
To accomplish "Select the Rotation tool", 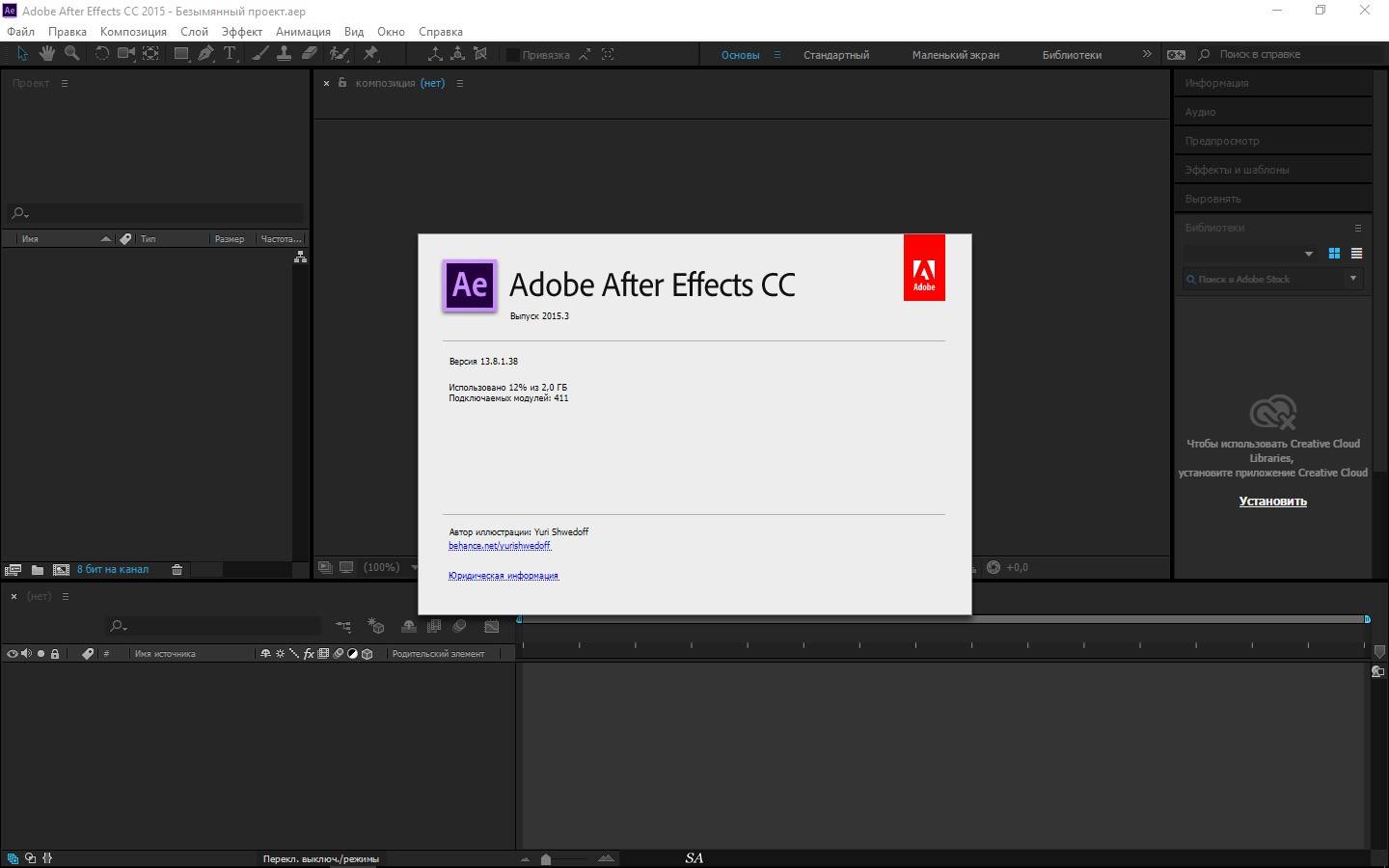I will 101,54.
